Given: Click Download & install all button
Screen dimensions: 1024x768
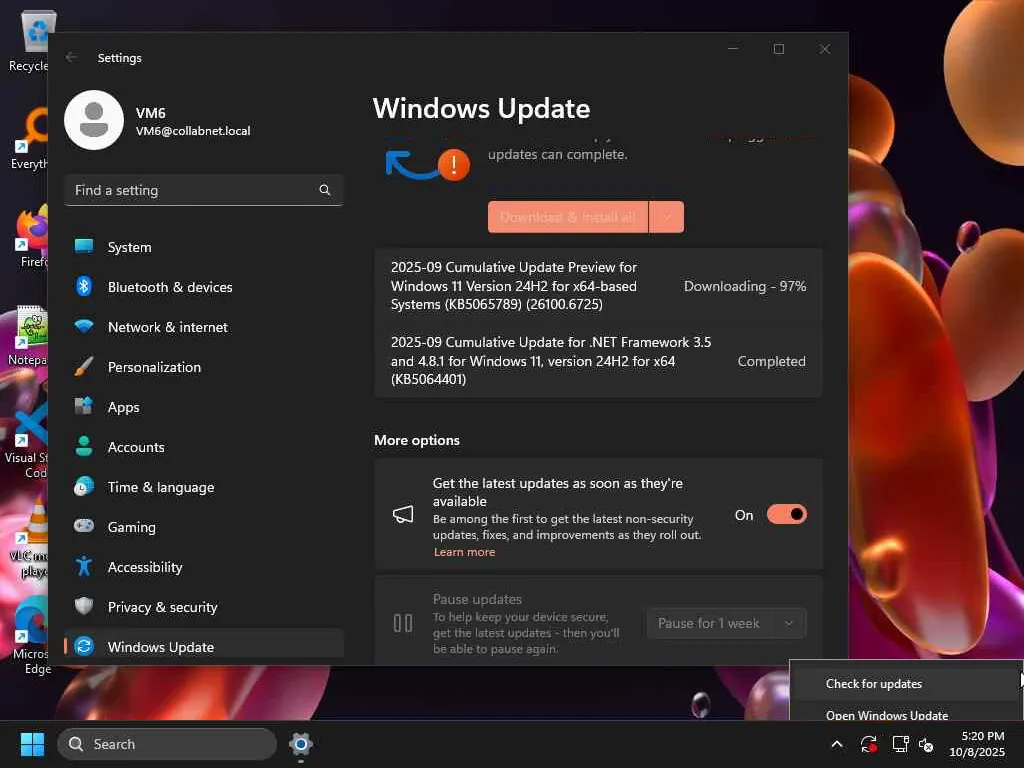Looking at the screenshot, I should point(568,217).
